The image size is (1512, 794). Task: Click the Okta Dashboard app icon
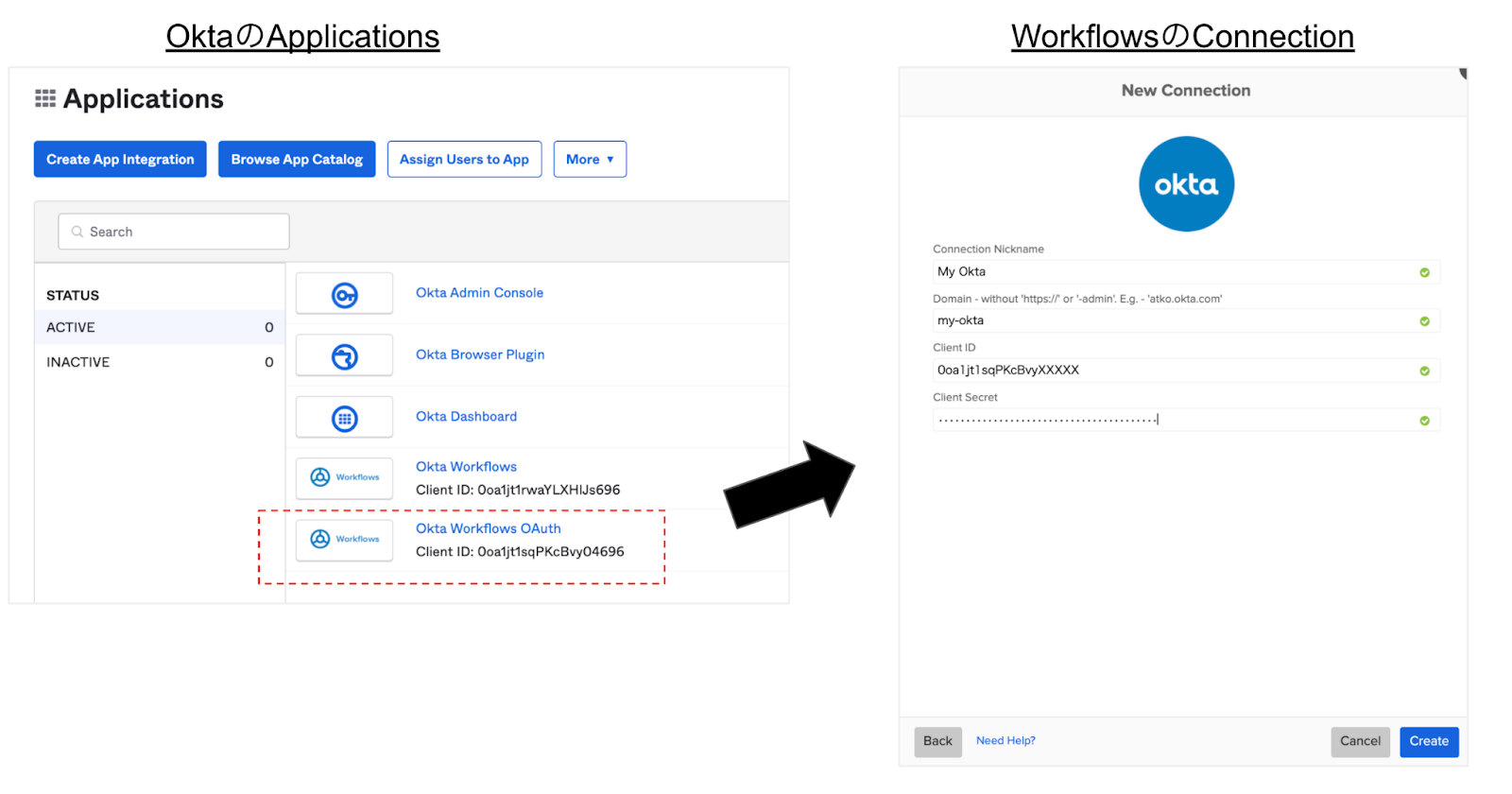pos(345,418)
